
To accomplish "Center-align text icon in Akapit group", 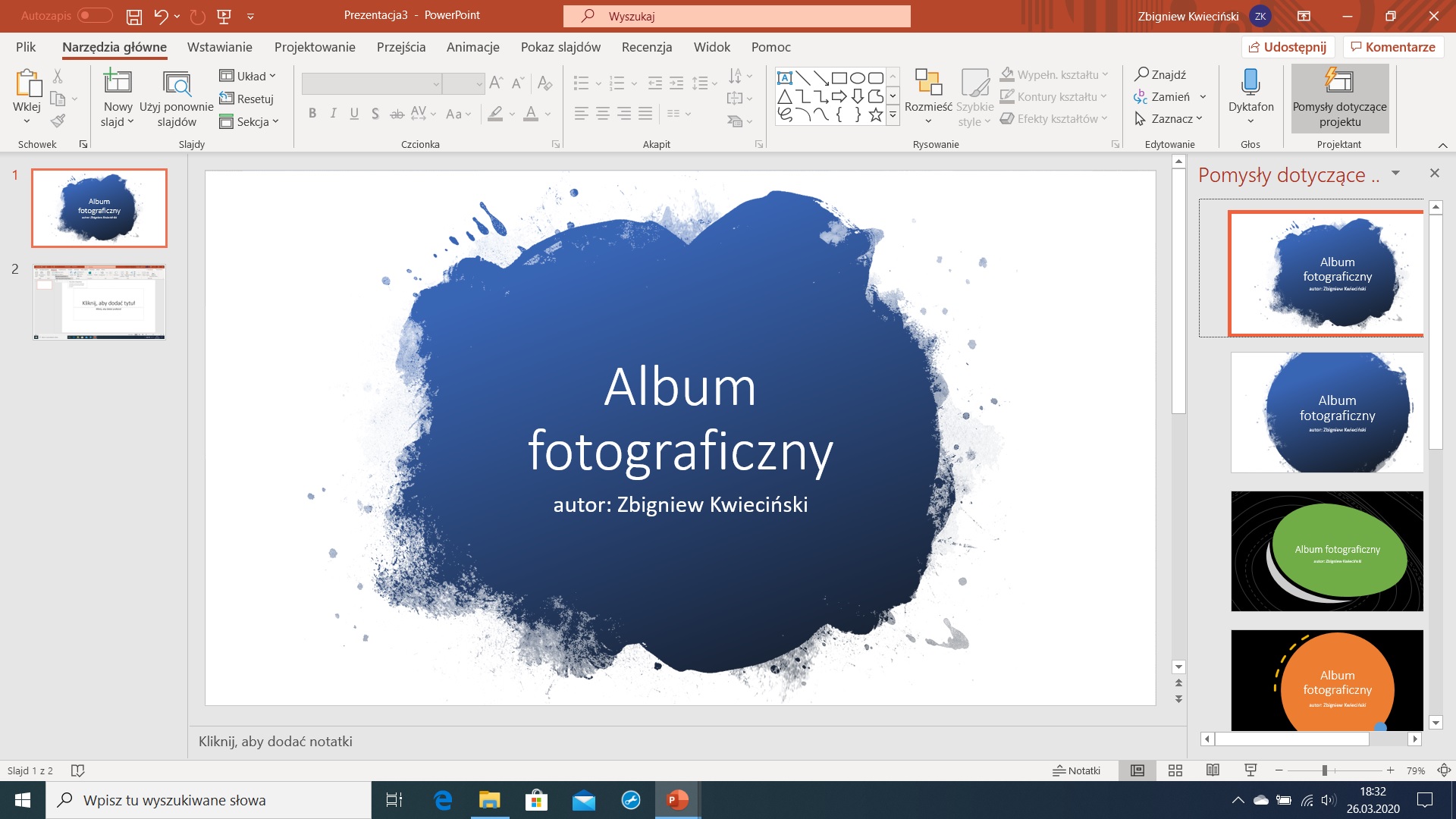I will point(603,114).
